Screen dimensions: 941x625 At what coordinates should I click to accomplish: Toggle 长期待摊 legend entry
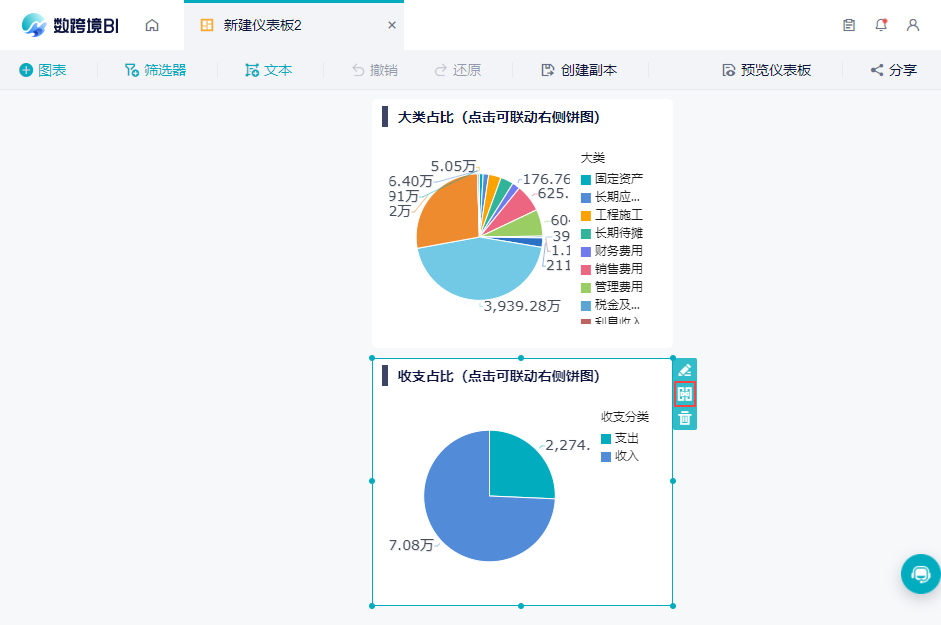(612, 233)
